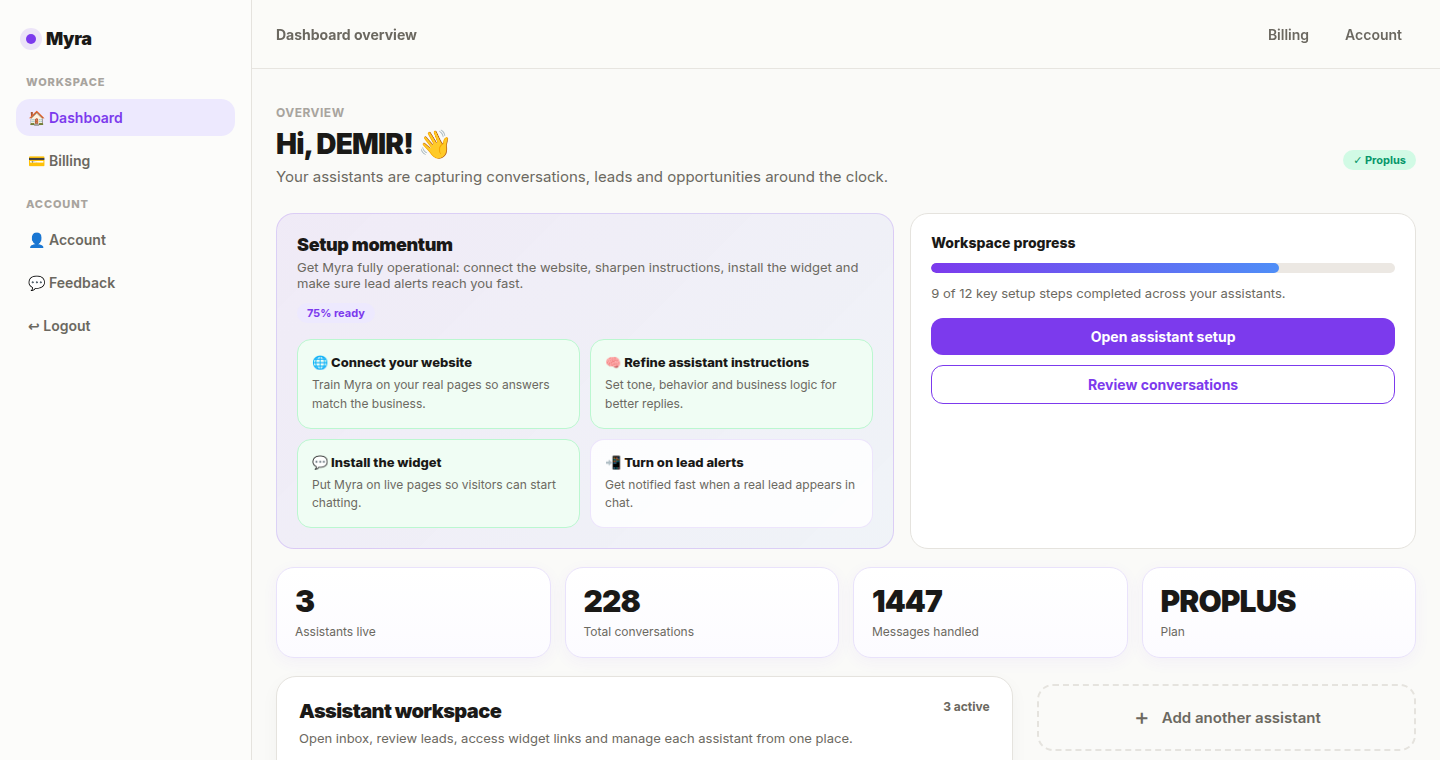Image resolution: width=1440 pixels, height=760 pixels.
Task: Click the Total conversations stat card
Action: coord(701,612)
